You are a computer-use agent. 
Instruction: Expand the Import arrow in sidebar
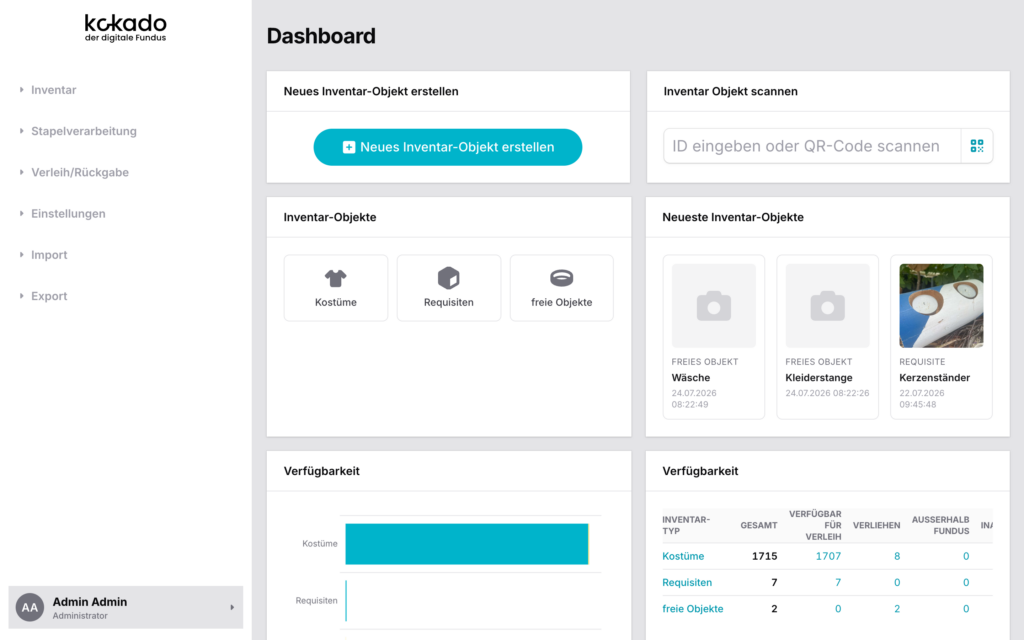[22, 254]
